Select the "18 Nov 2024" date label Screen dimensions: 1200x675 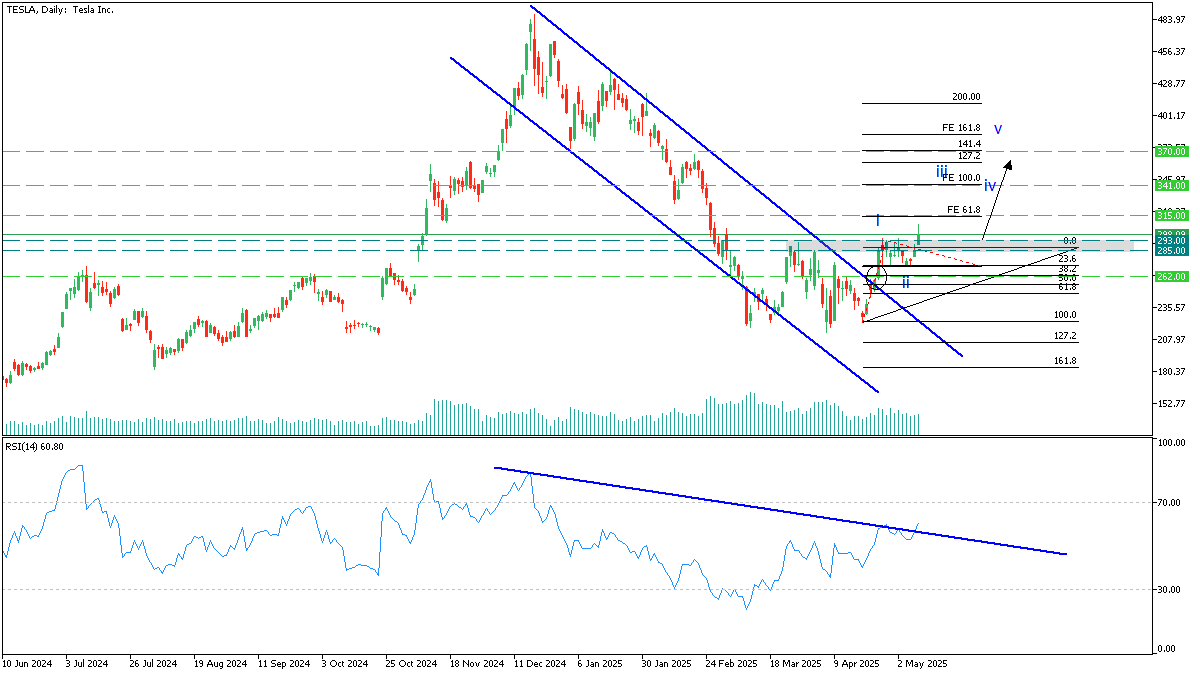pyautogui.click(x=477, y=663)
